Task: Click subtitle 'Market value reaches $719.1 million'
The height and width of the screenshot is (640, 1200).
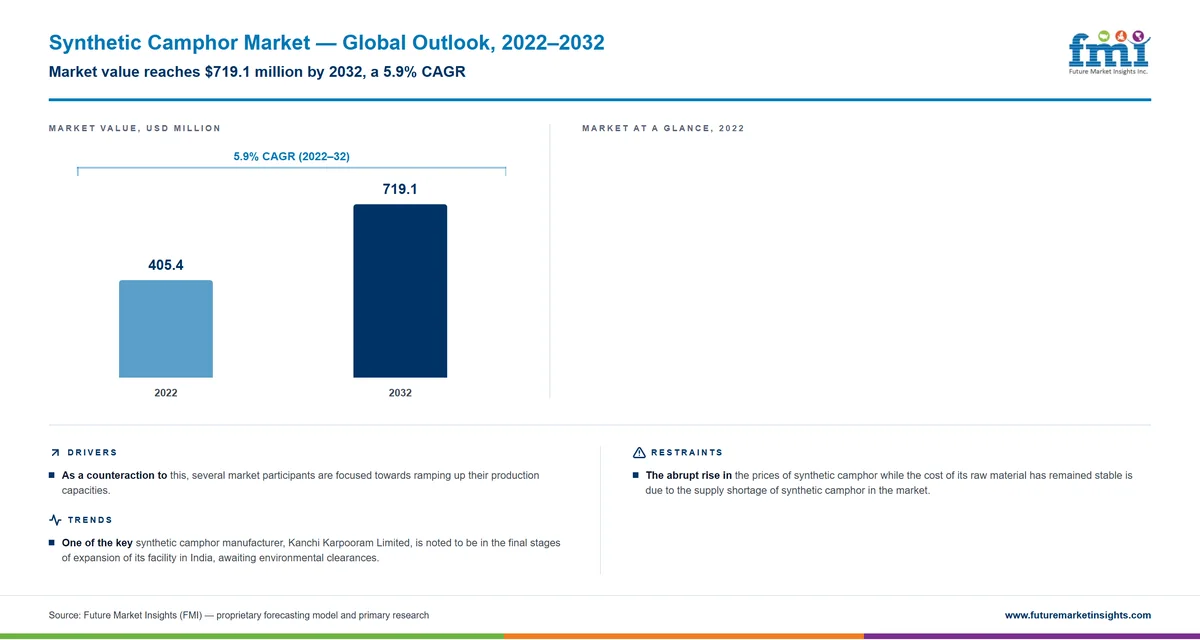Action: pyautogui.click(x=257, y=73)
